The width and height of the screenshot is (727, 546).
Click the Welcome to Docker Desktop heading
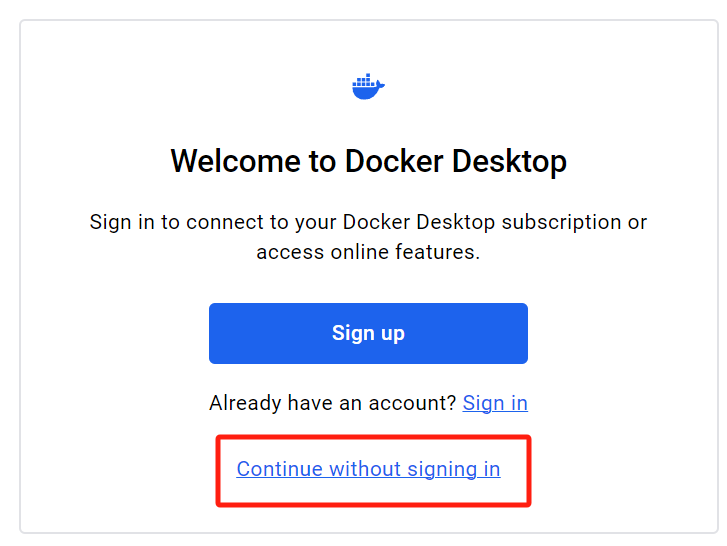coord(368,161)
